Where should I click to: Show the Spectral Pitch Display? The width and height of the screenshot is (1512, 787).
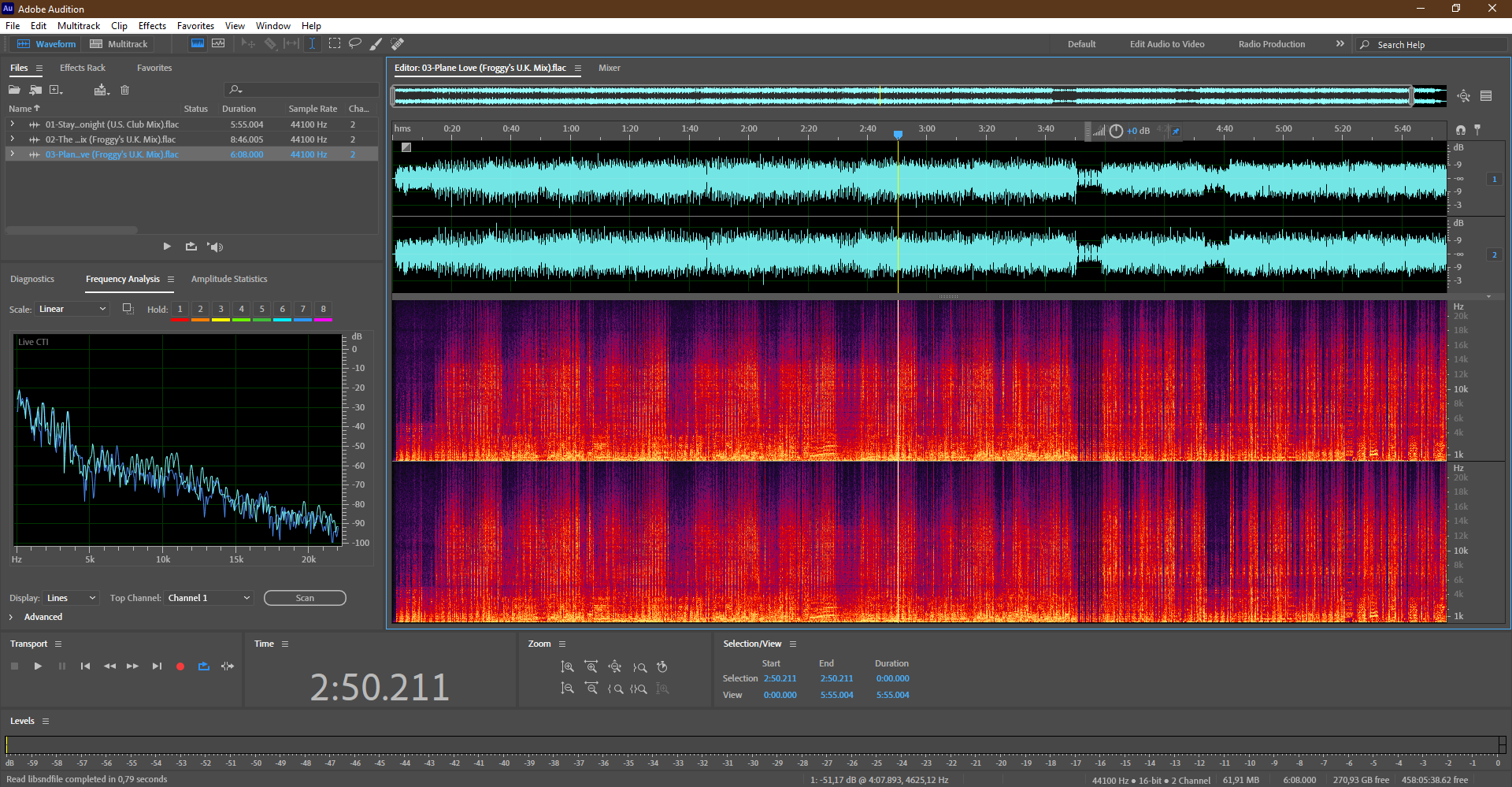tap(218, 43)
